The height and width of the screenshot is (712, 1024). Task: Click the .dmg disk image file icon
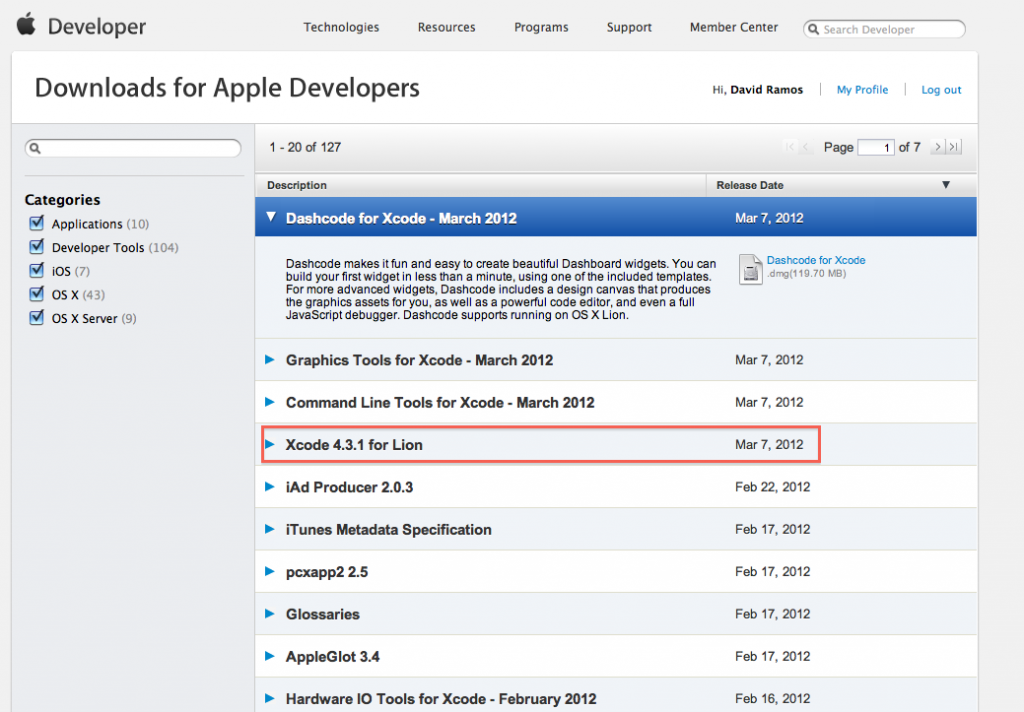750,268
